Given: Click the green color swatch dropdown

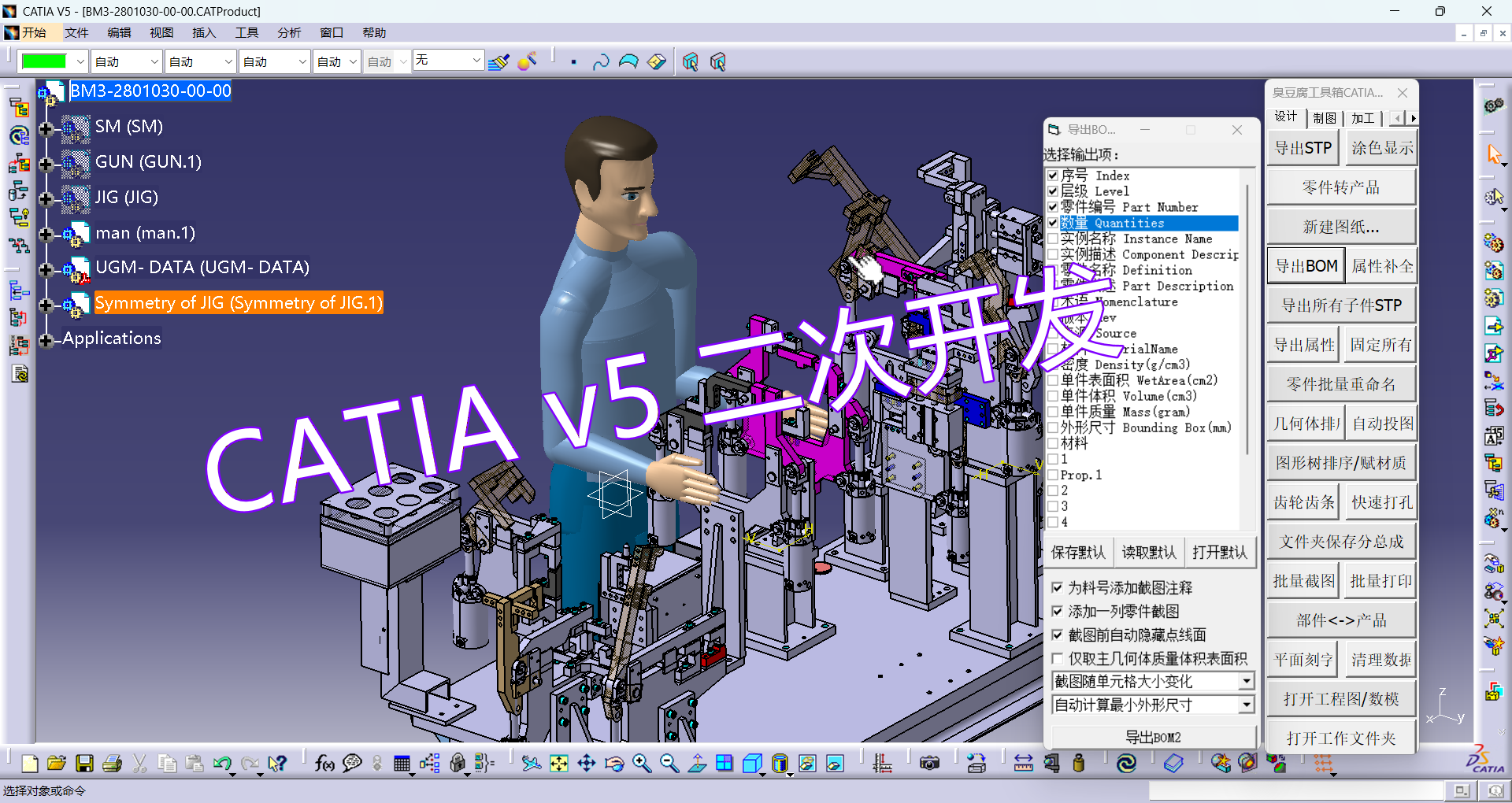Looking at the screenshot, I should pos(53,61).
